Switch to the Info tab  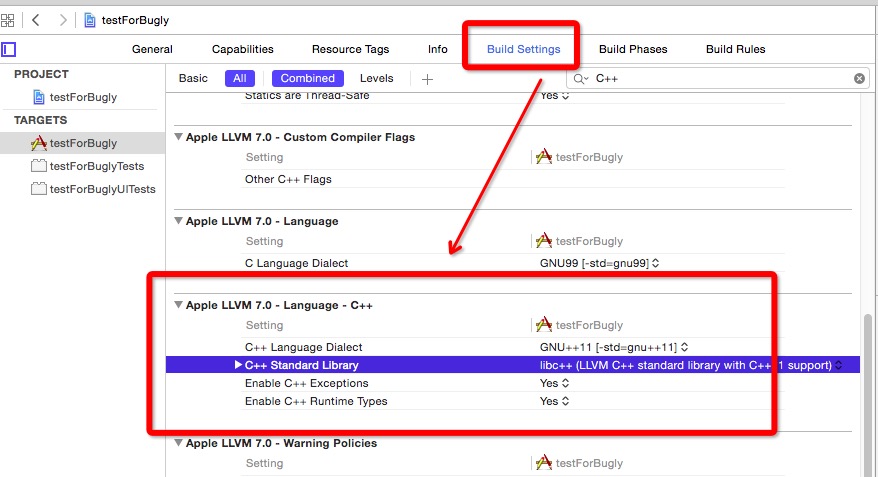coord(437,49)
